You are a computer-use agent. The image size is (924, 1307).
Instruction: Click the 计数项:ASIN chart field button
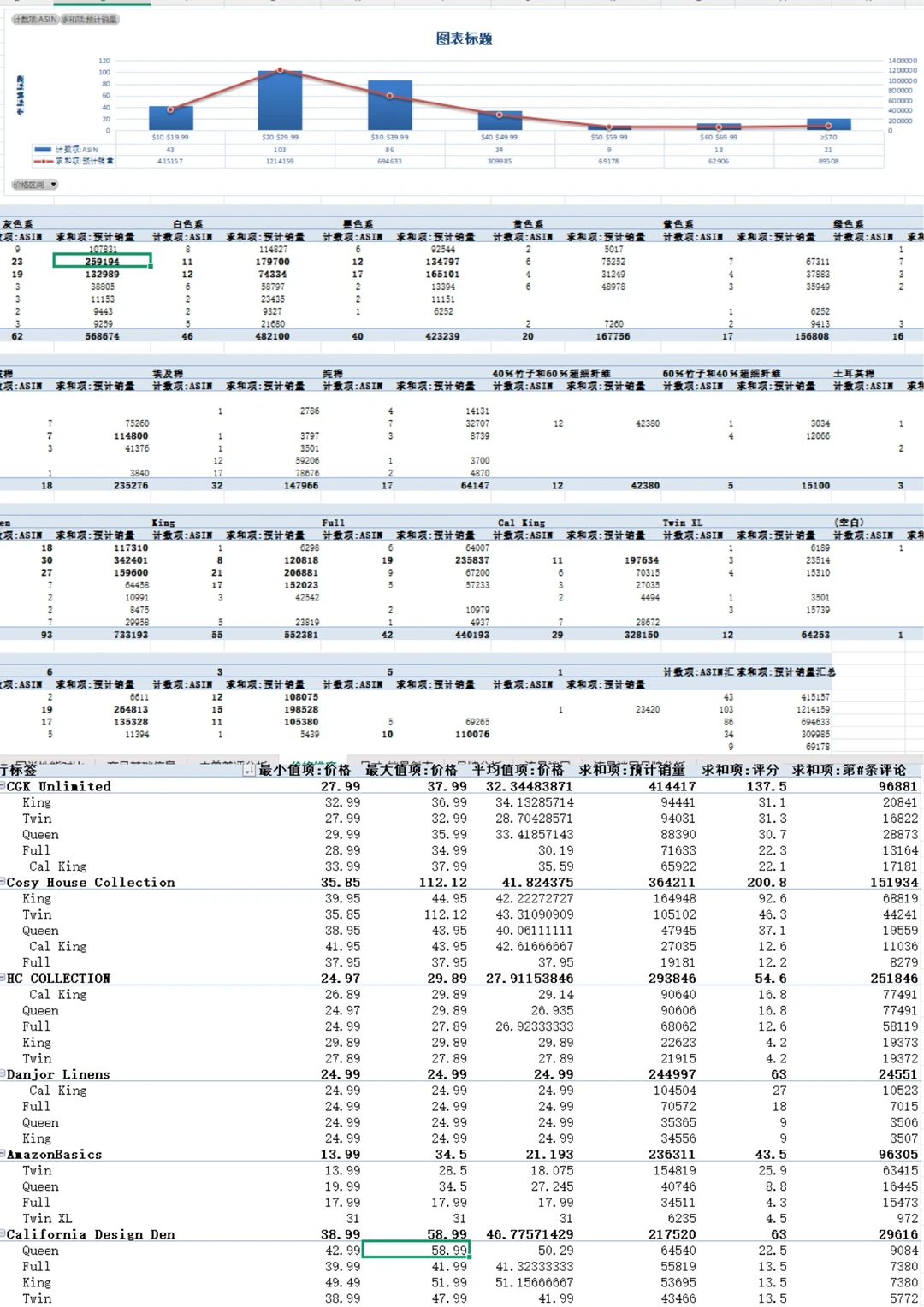coord(34,19)
